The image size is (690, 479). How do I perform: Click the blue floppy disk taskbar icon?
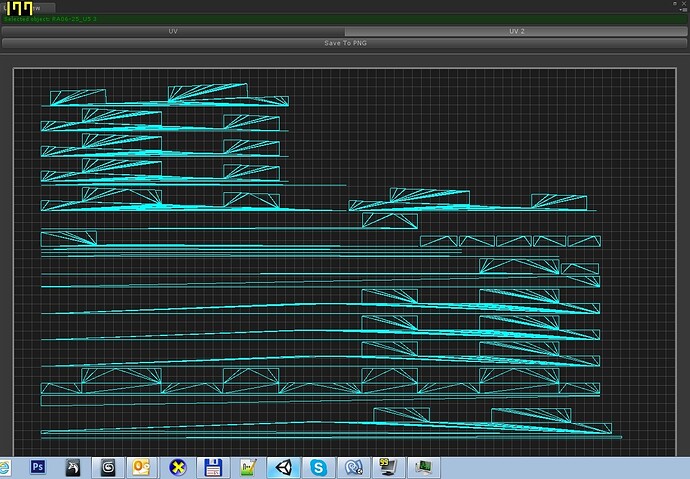(213, 467)
